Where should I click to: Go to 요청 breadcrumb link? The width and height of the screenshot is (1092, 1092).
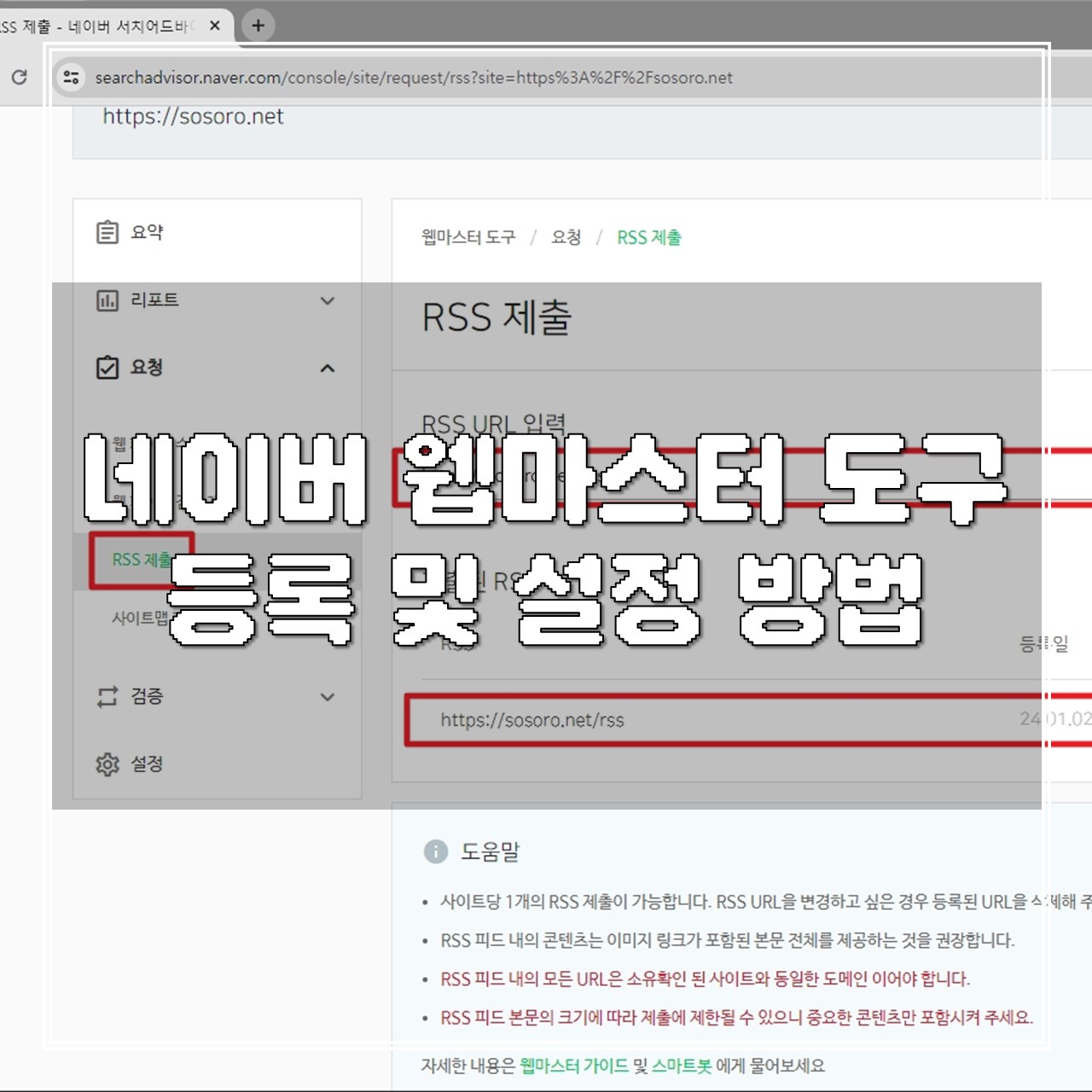[566, 237]
